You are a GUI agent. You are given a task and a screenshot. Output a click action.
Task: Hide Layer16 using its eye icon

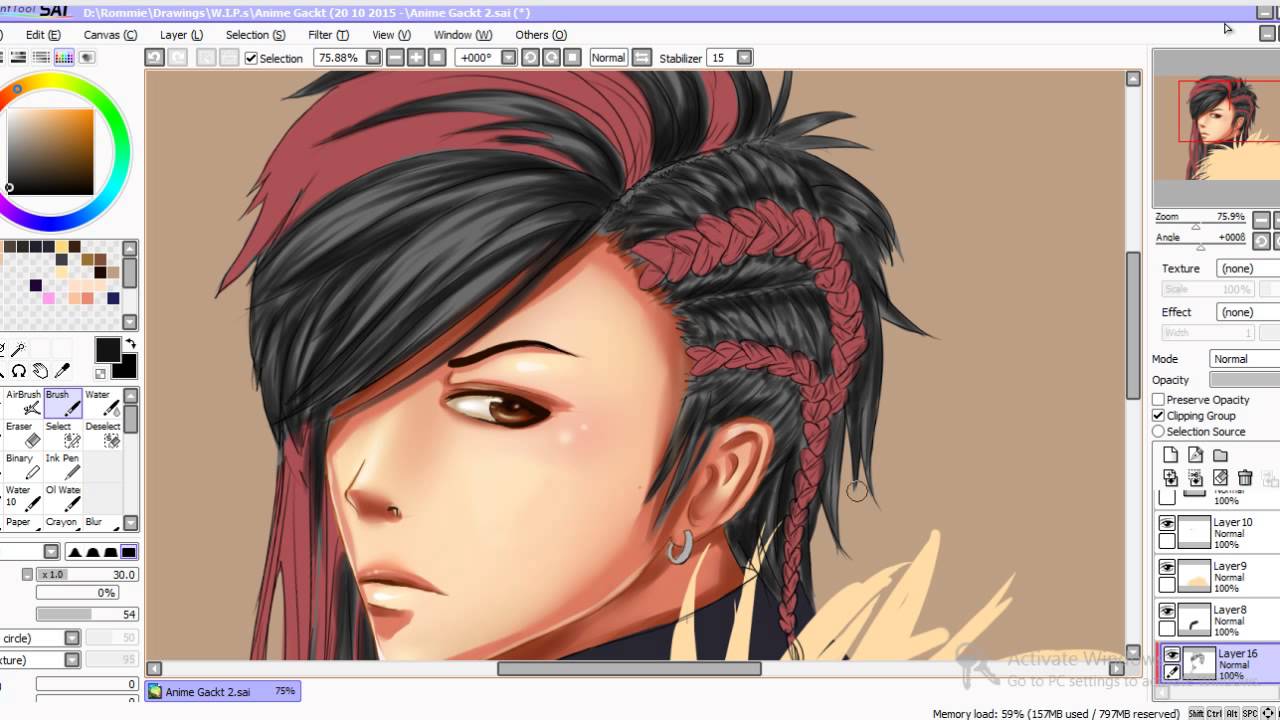1171,655
